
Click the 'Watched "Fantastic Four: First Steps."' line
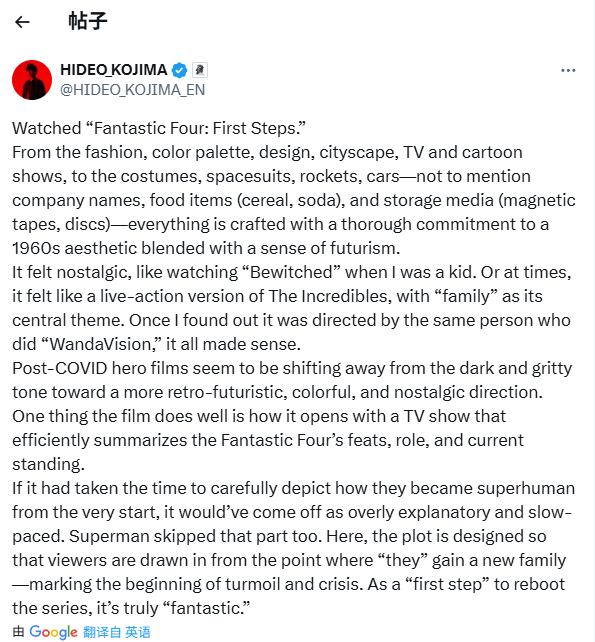point(159,129)
